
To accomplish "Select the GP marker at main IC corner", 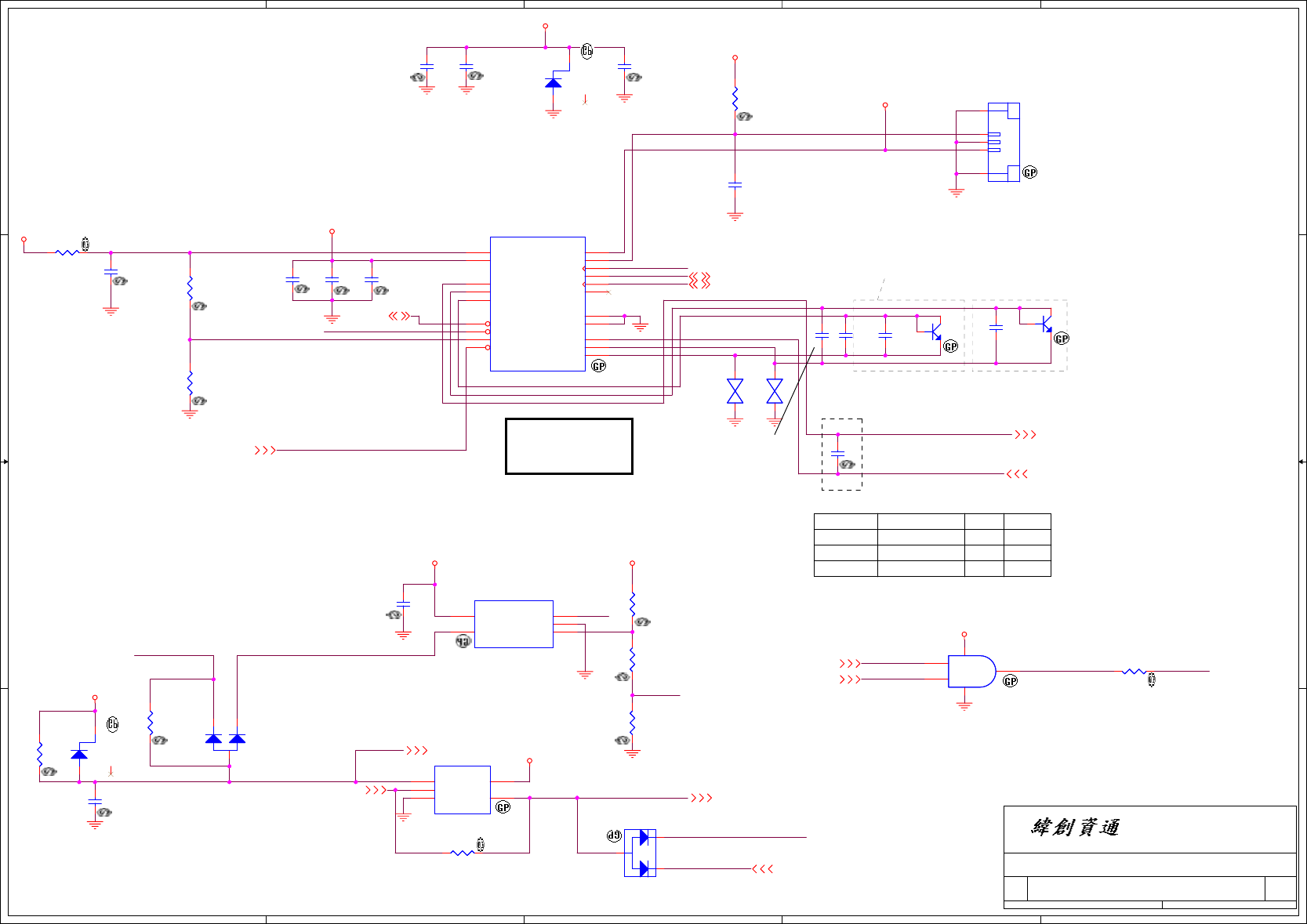I will pyautogui.click(x=599, y=366).
